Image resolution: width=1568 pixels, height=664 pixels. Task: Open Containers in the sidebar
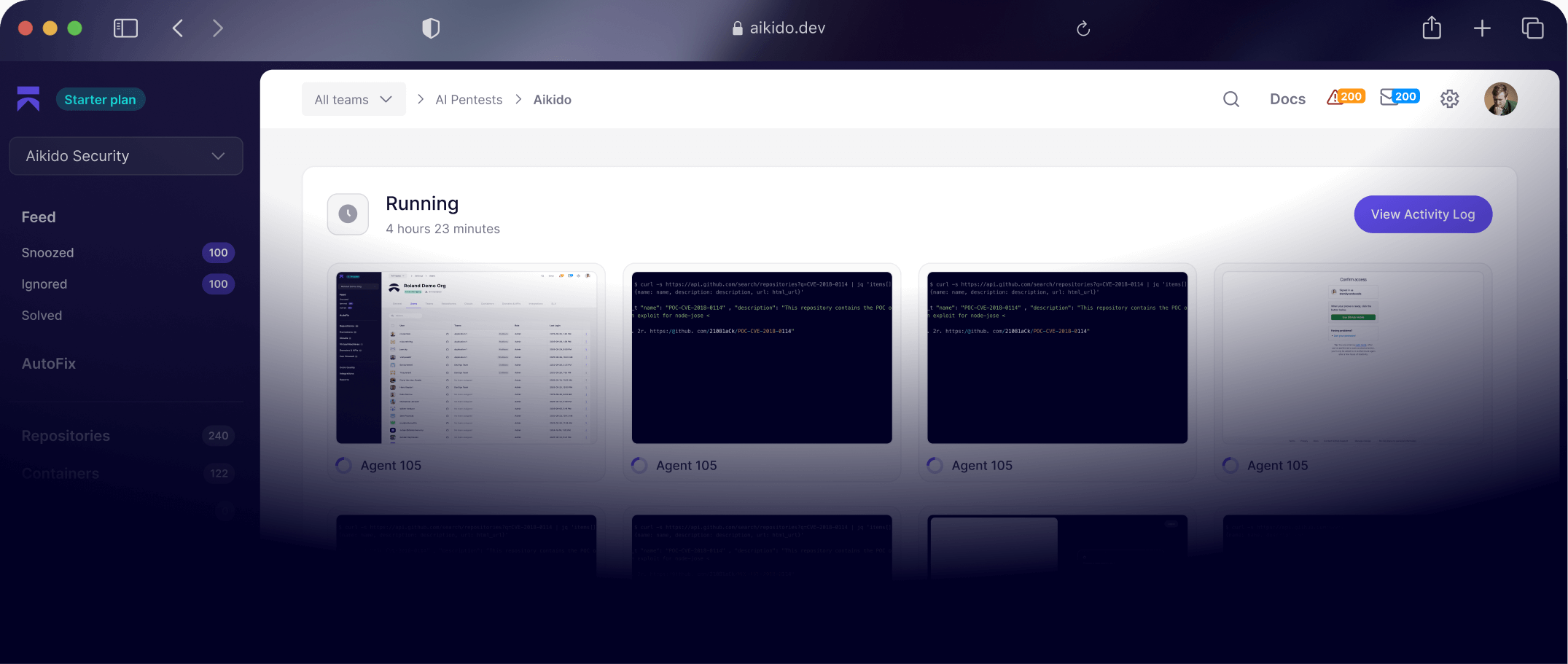point(61,474)
